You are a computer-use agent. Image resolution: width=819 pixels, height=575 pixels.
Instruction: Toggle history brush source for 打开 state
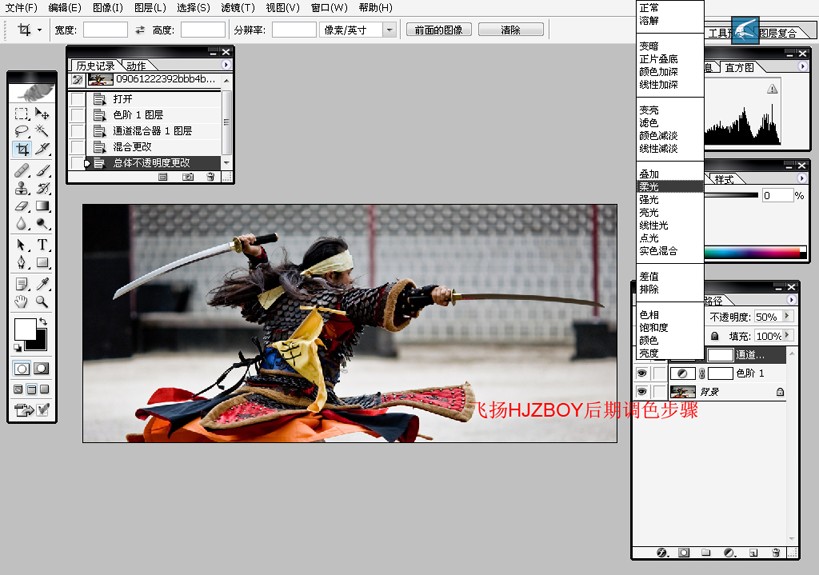click(77, 99)
